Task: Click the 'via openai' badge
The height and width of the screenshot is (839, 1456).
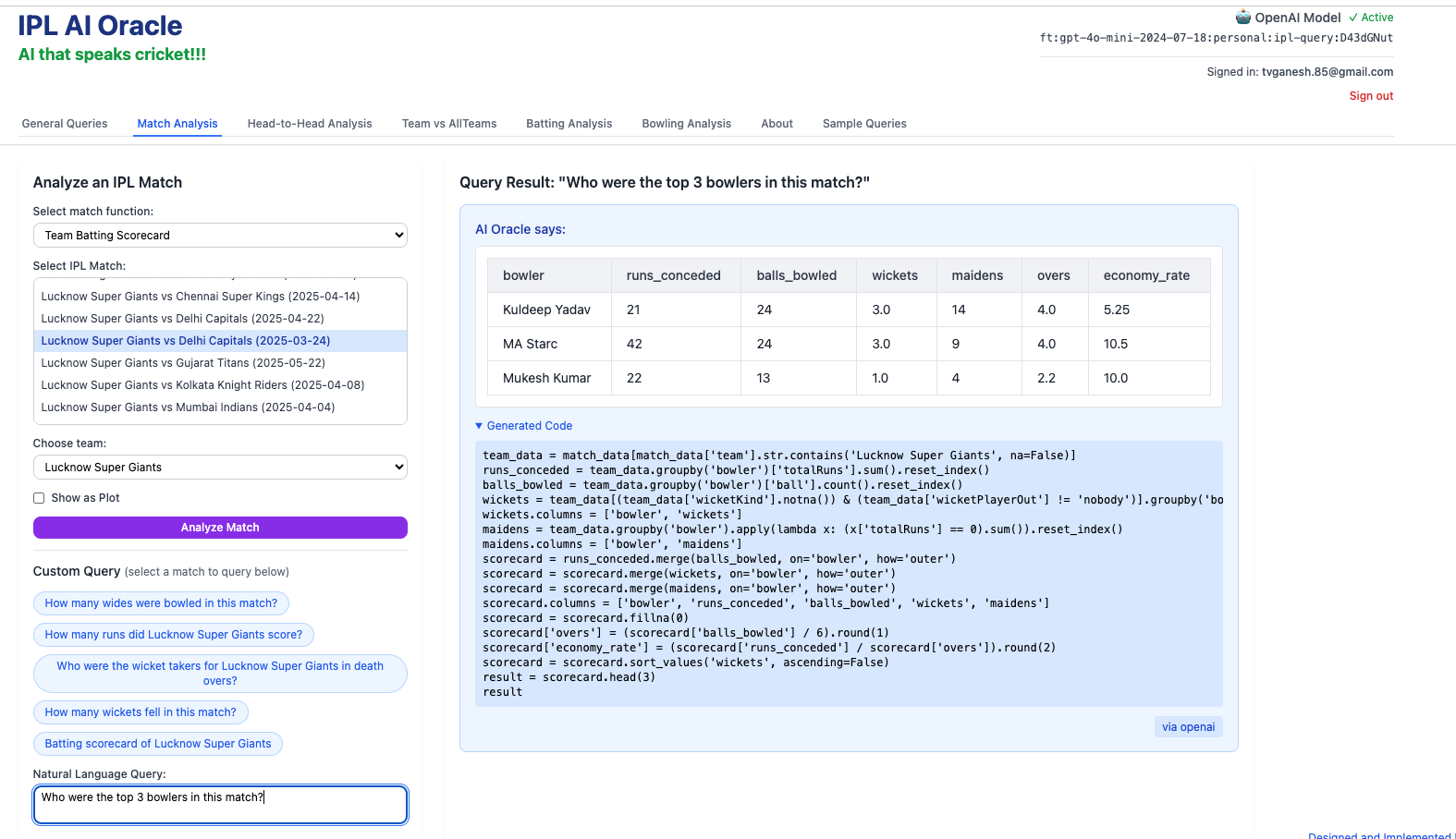Action: click(x=1188, y=727)
